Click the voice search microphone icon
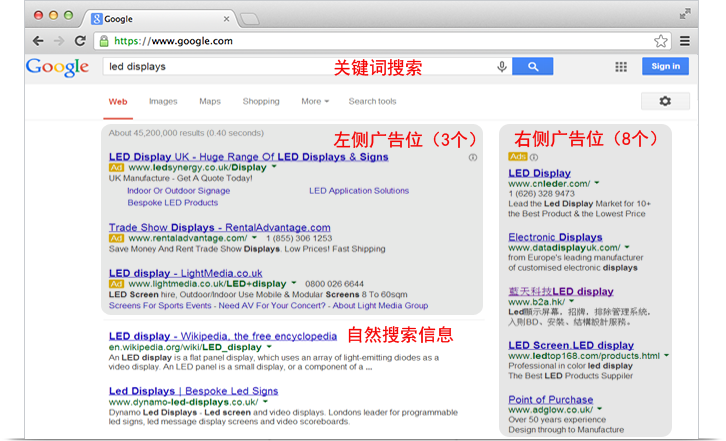The image size is (726, 441). point(501,67)
